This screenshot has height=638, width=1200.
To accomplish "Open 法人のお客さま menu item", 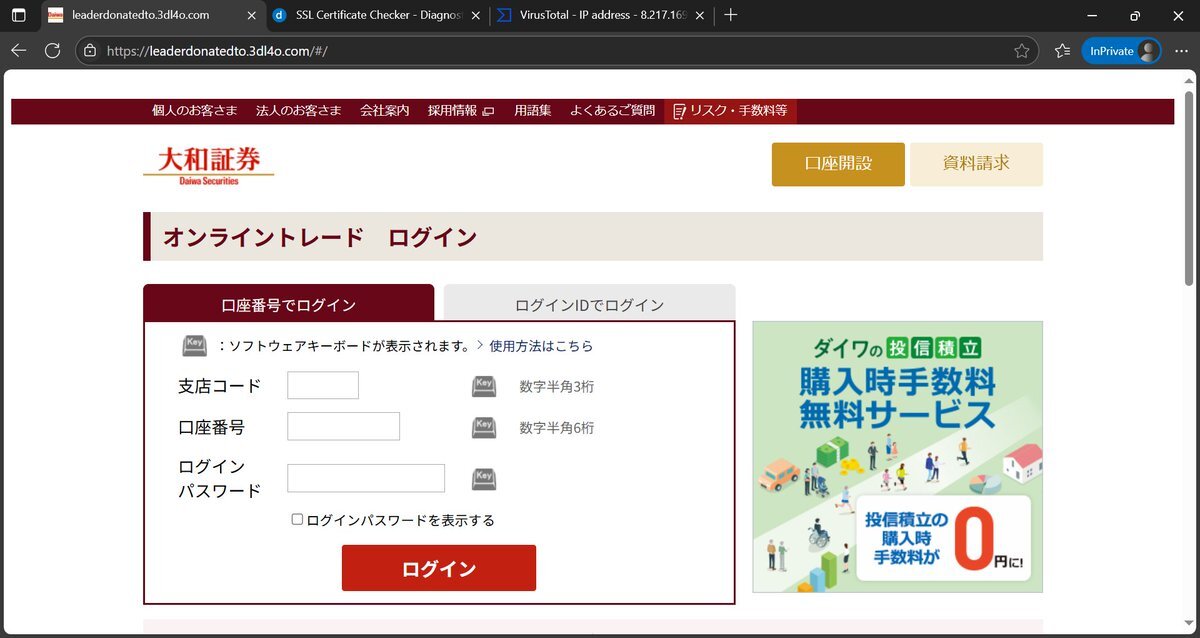I will [299, 111].
